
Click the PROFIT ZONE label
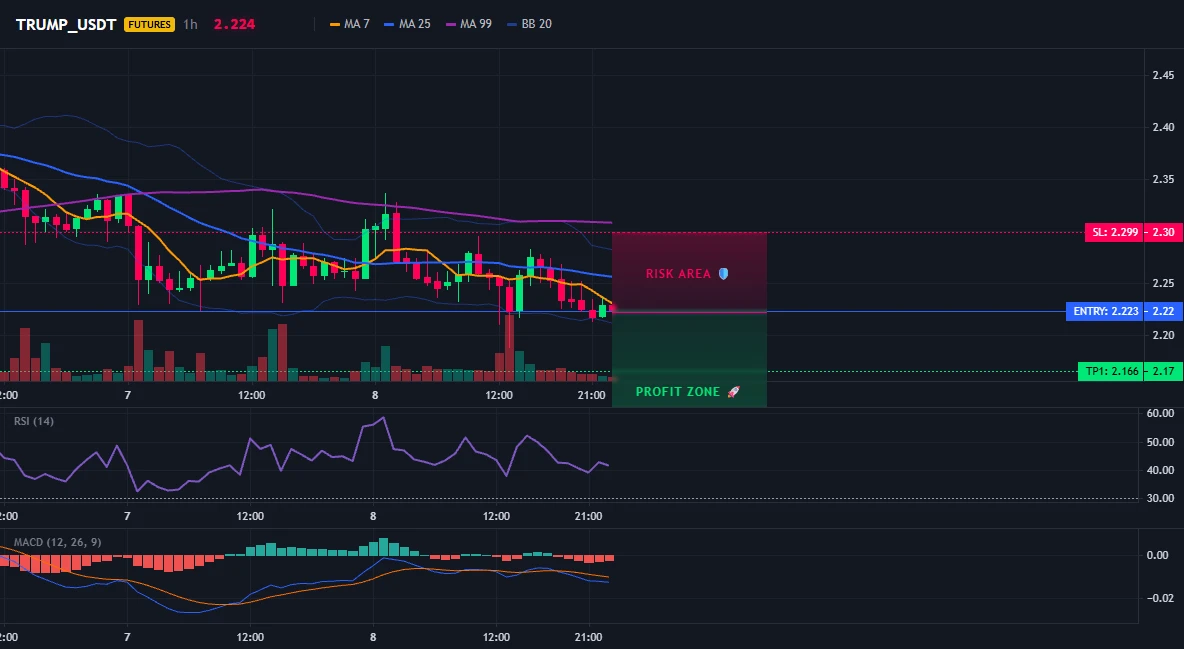pyautogui.click(x=678, y=391)
